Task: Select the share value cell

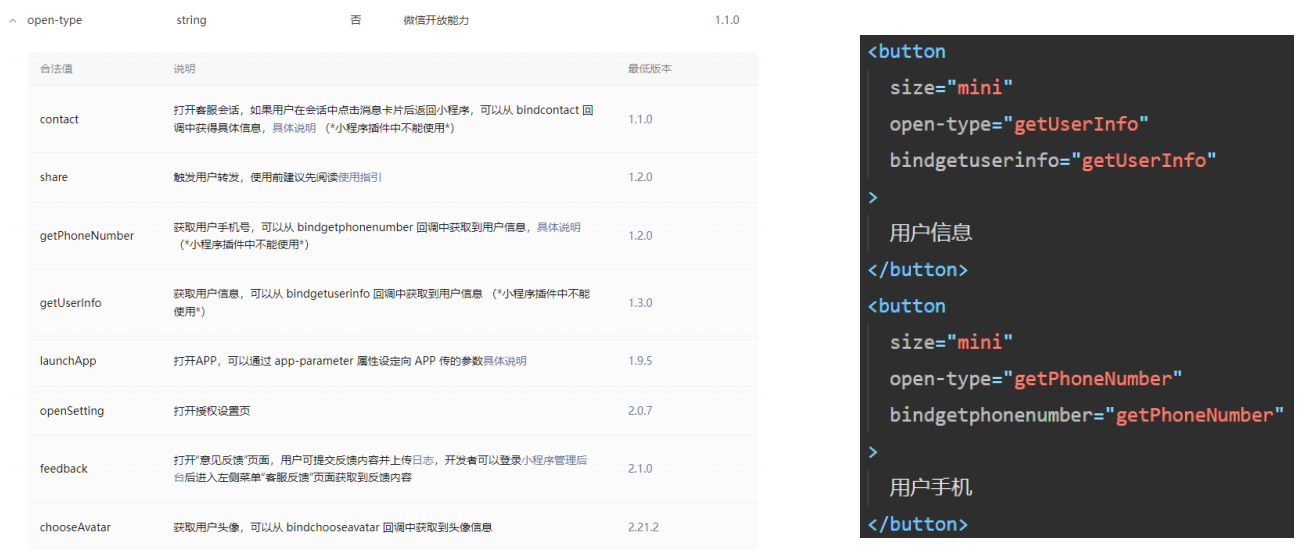Action: (x=54, y=177)
